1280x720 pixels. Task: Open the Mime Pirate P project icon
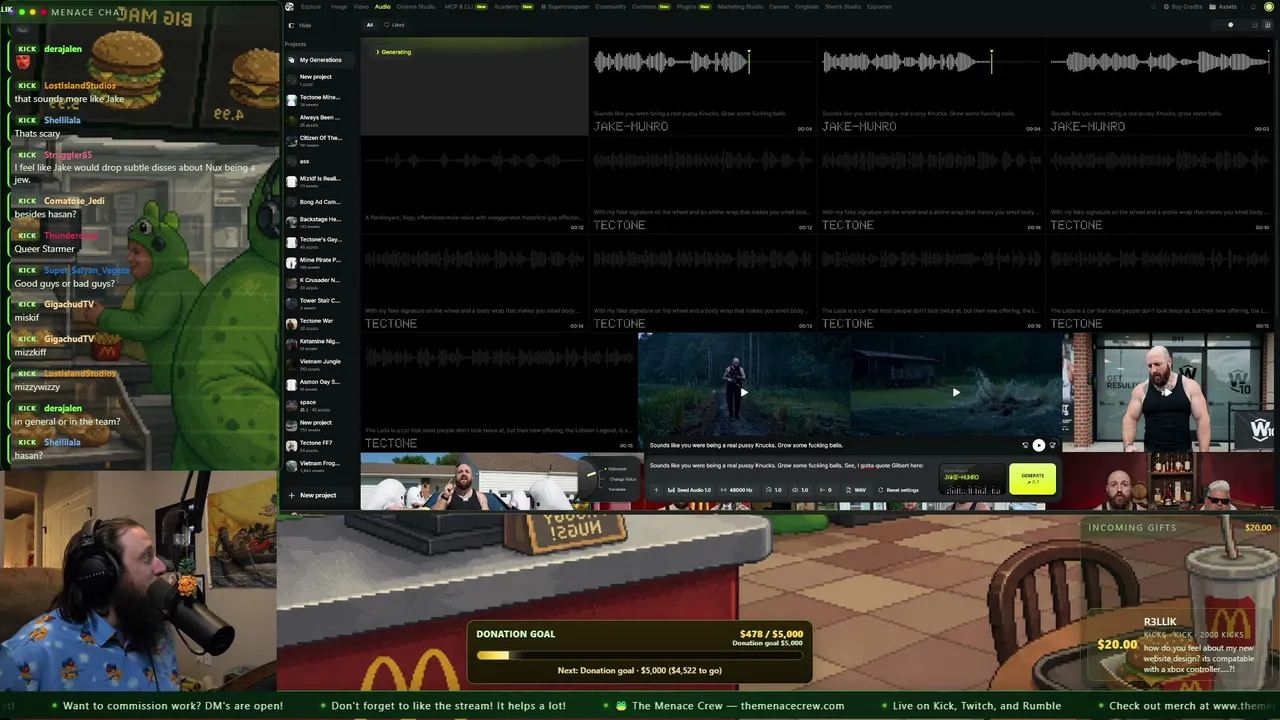click(292, 262)
